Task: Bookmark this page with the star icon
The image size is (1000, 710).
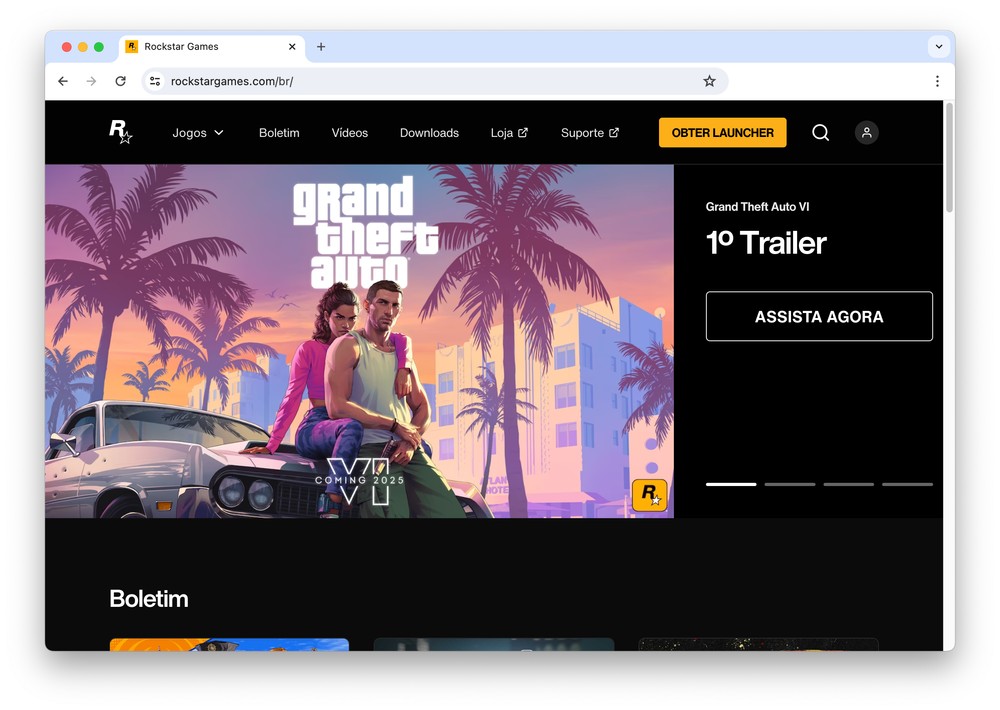Action: click(709, 81)
